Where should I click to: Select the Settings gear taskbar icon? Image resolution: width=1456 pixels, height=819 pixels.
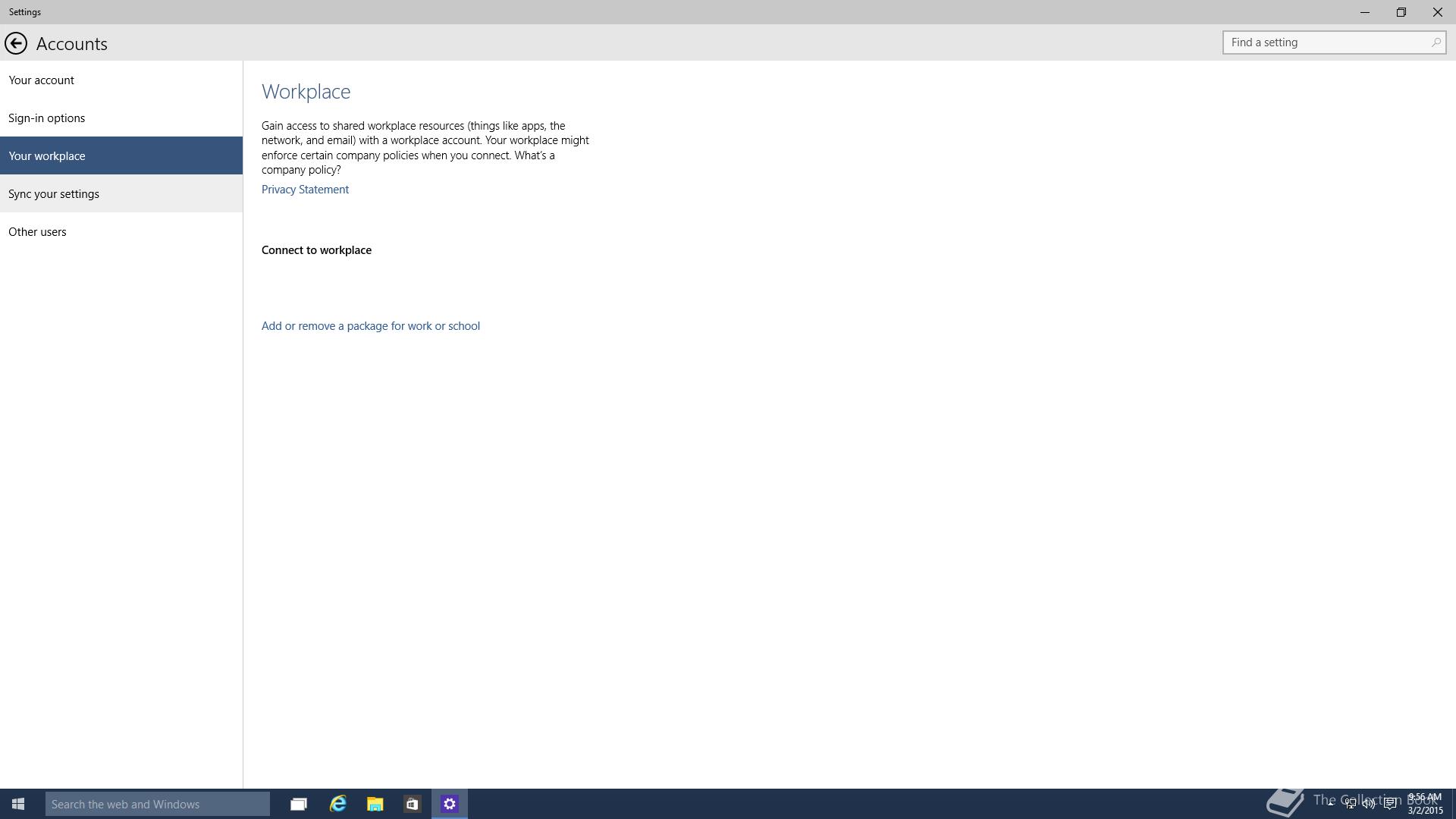click(450, 804)
